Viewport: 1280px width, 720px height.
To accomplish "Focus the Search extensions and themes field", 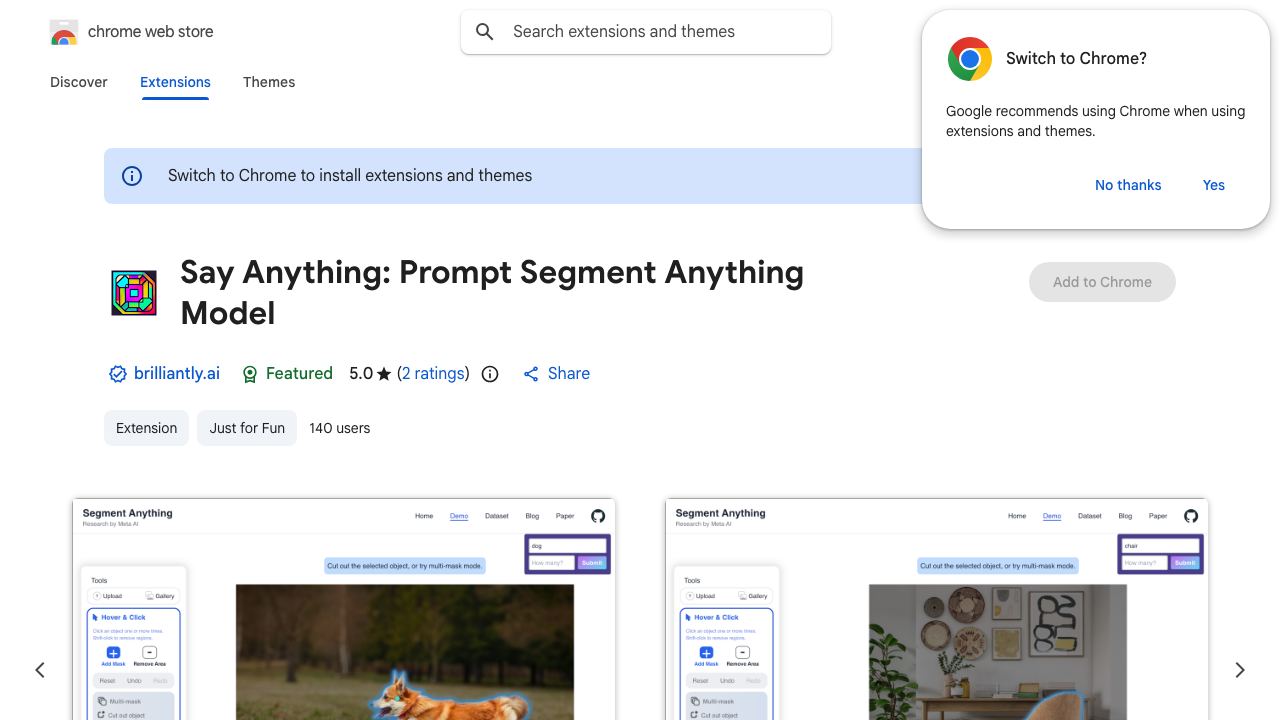I will pos(646,32).
